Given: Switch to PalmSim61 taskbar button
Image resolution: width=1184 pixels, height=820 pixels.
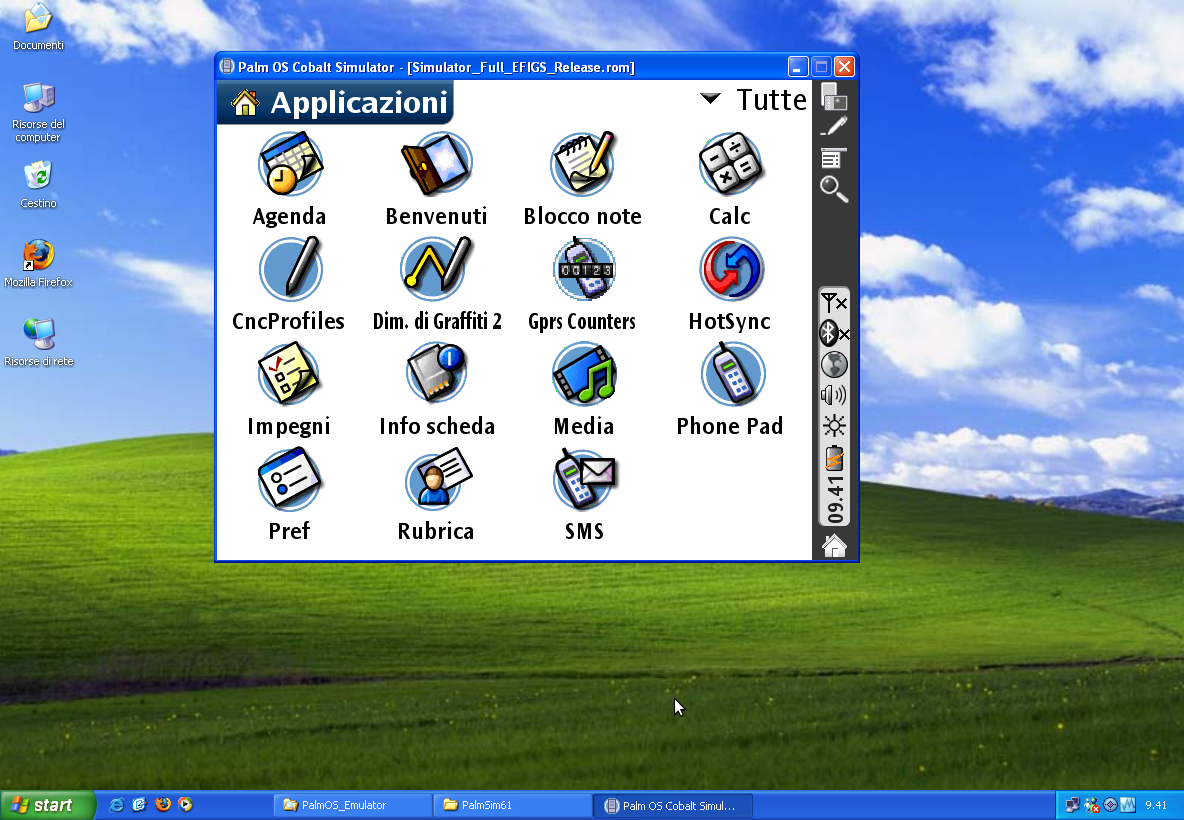Looking at the screenshot, I should tap(513, 805).
